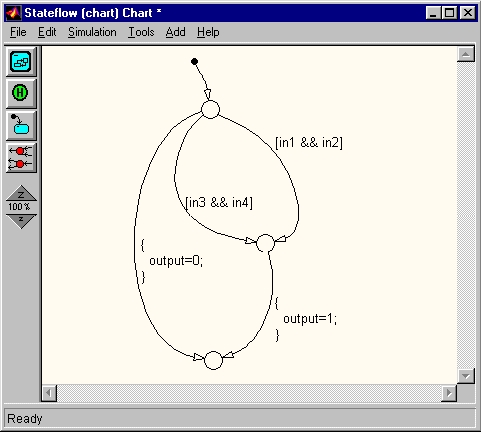The image size is (481, 432).
Task: Select the Connective junction tool
Action: 21,157
